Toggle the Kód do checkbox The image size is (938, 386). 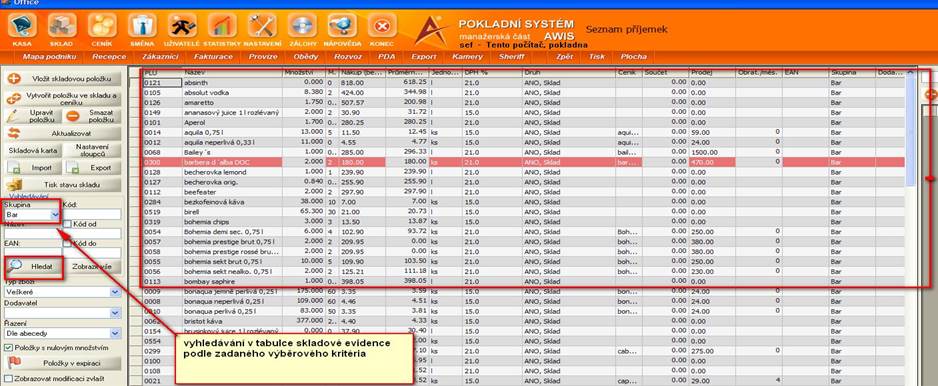(x=67, y=244)
